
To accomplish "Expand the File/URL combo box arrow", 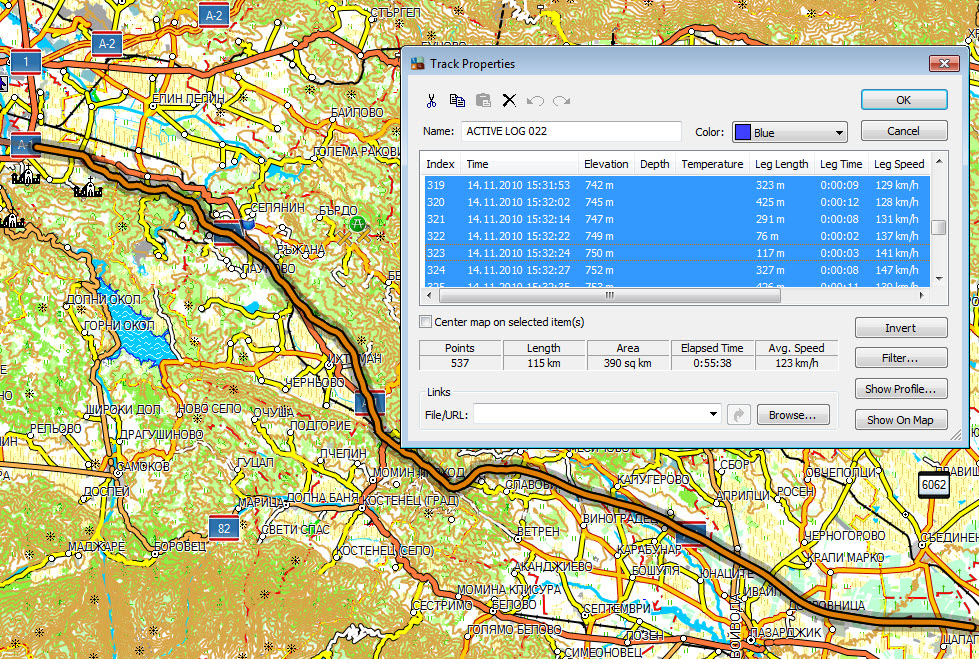I will (x=713, y=414).
